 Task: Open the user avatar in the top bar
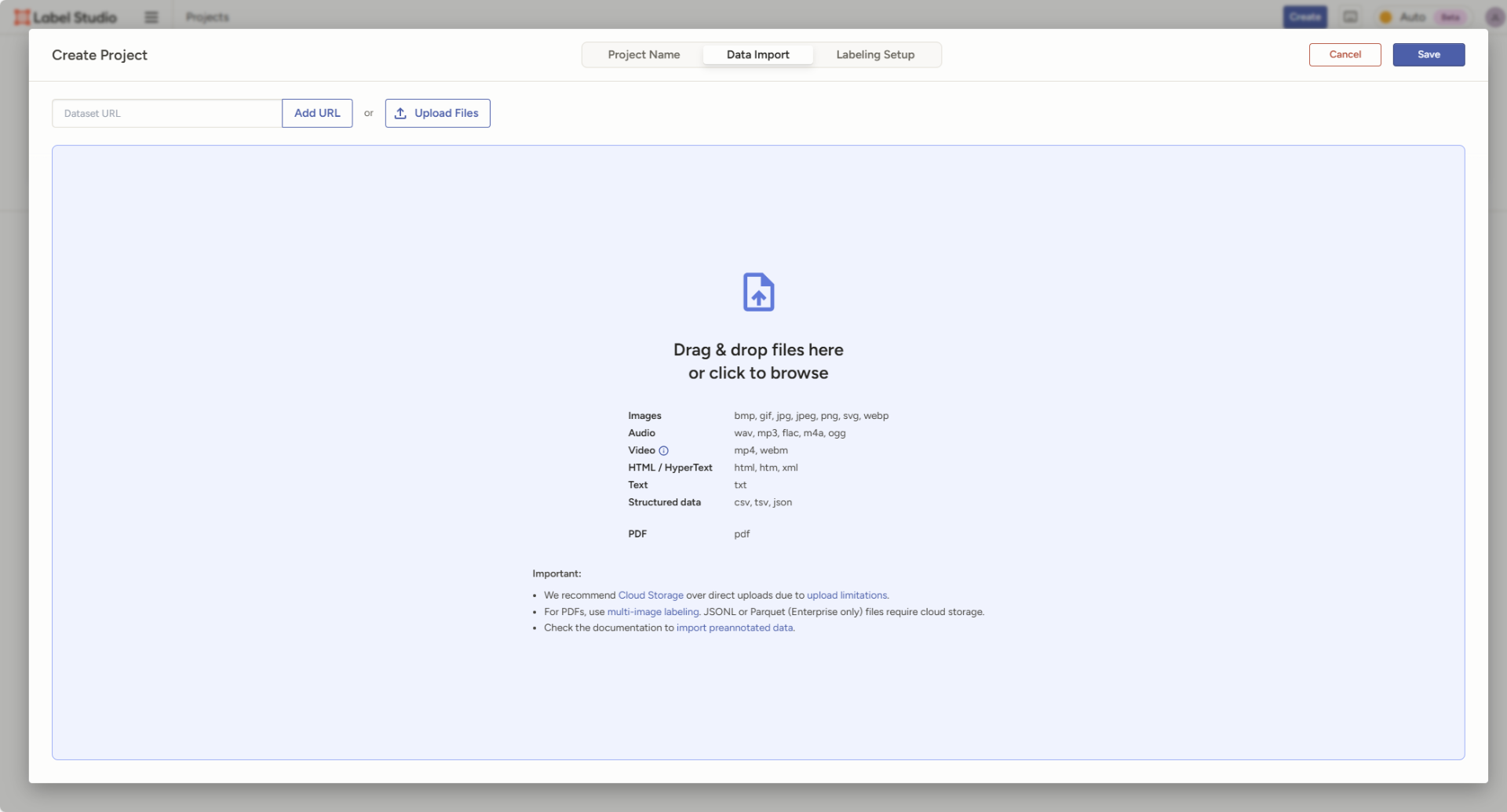pyautogui.click(x=1494, y=17)
